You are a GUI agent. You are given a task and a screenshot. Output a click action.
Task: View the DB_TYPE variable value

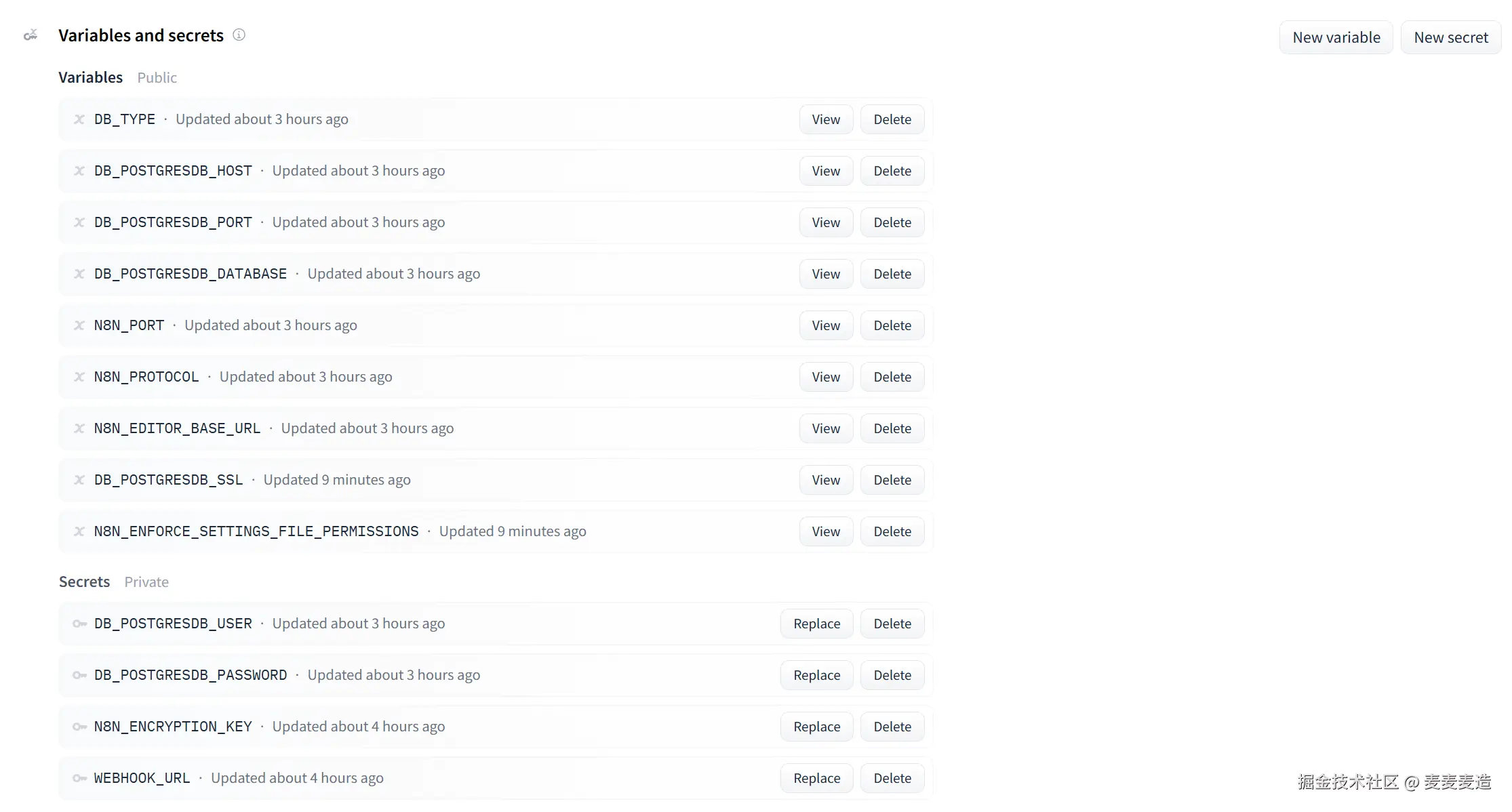click(x=825, y=119)
